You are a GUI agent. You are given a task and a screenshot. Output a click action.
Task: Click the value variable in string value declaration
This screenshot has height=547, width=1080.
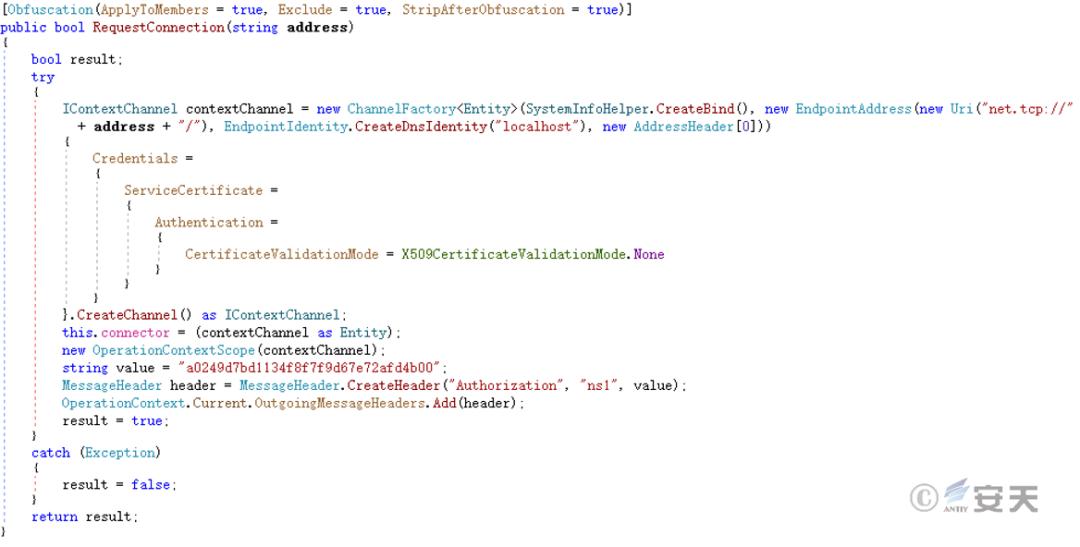click(x=135, y=368)
